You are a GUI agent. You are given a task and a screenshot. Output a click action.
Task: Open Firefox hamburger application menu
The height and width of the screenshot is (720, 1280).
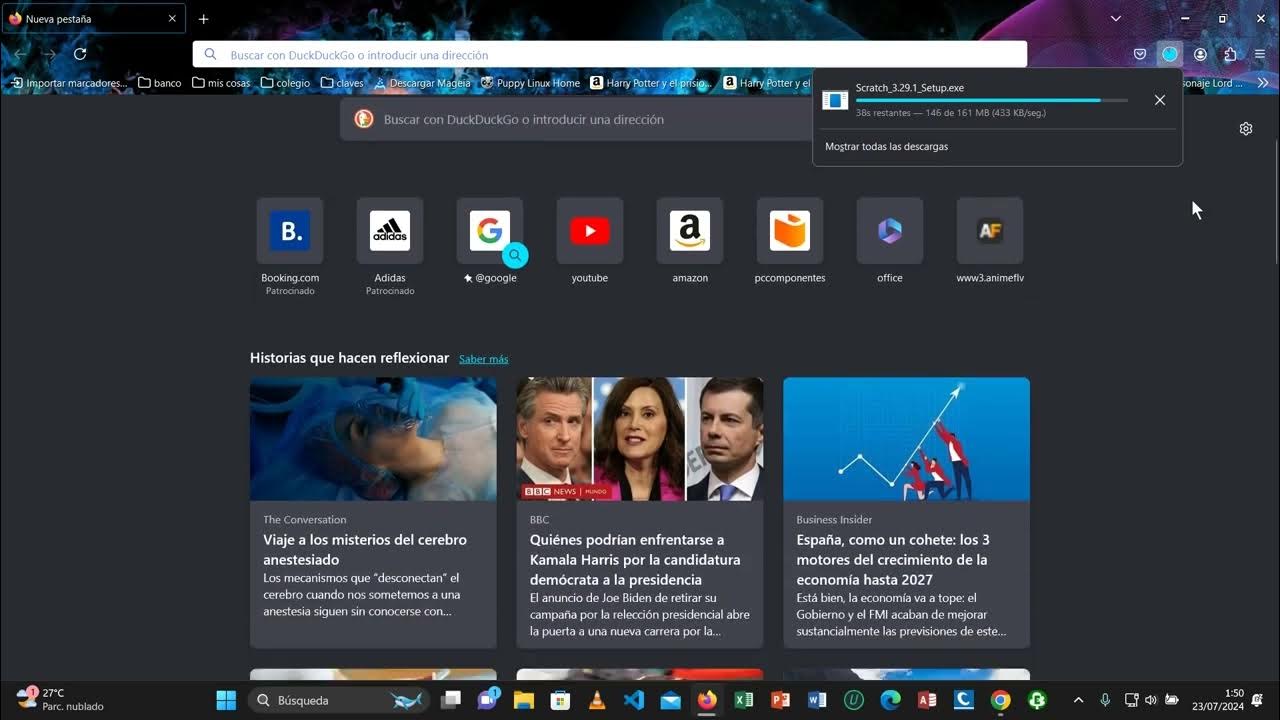[x=1259, y=54]
